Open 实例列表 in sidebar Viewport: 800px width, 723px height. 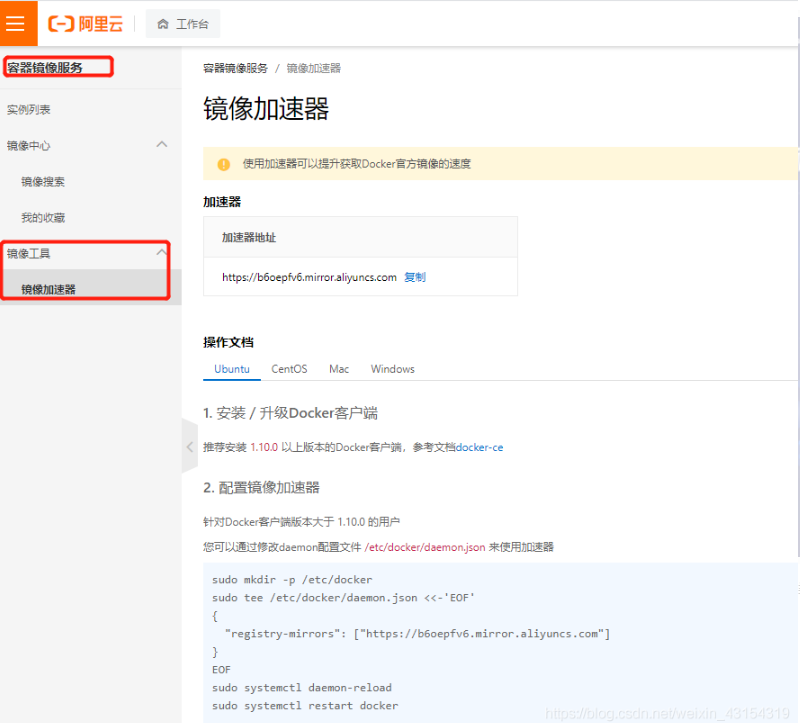point(29,110)
